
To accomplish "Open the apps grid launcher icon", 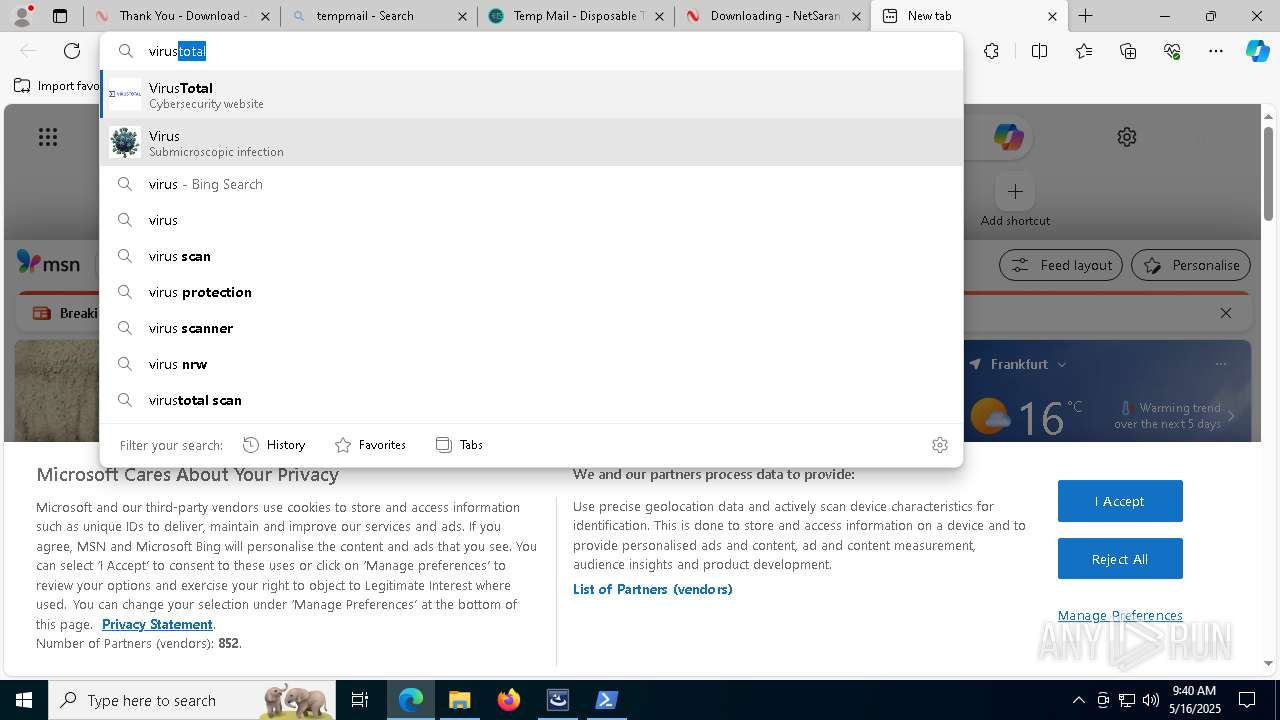I will [47, 137].
